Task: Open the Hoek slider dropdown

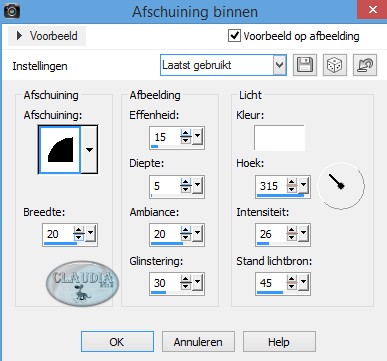Action: pos(303,185)
